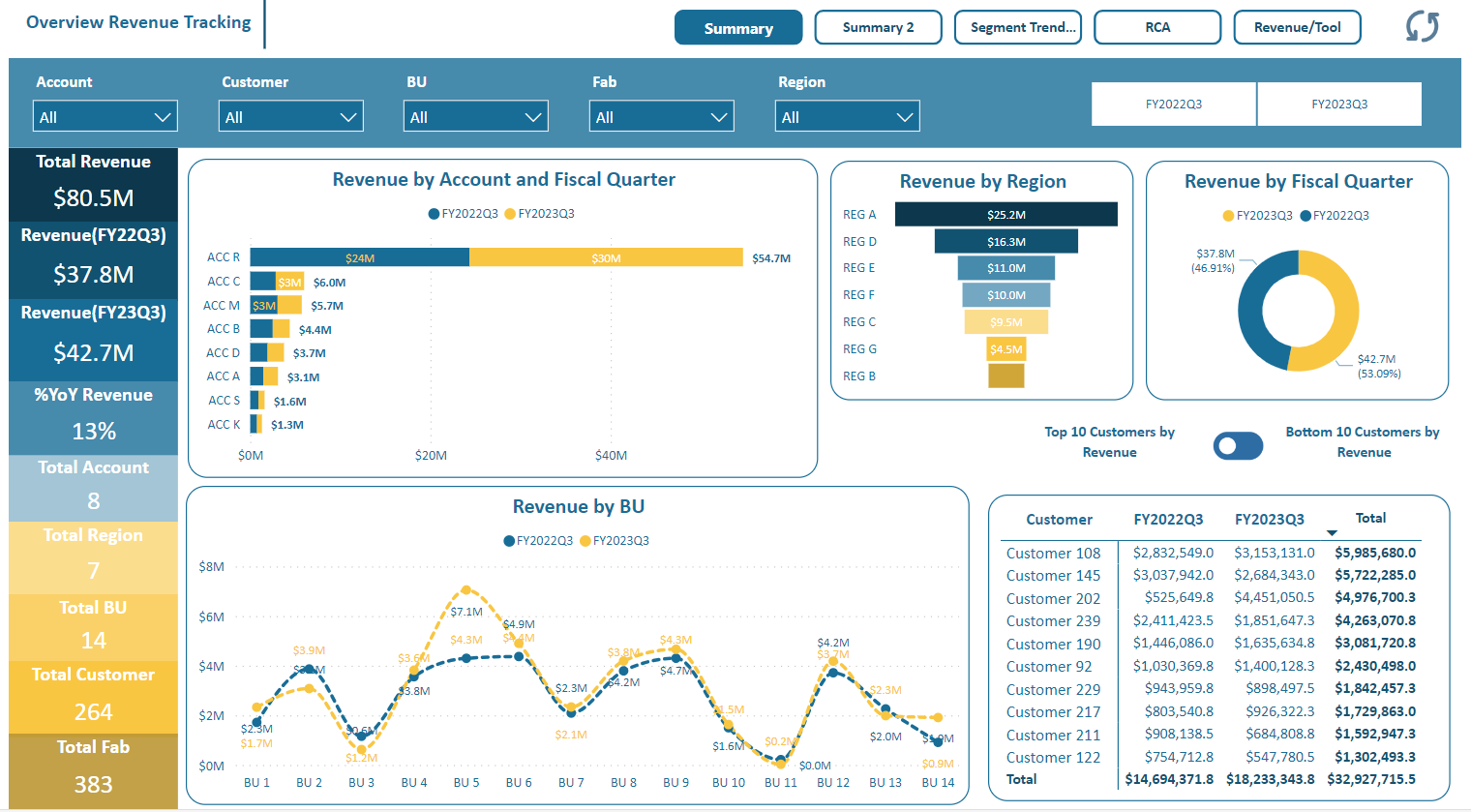Click ACC R yellow bar segment labeled $30M
The height and width of the screenshot is (812, 1471).
(607, 257)
